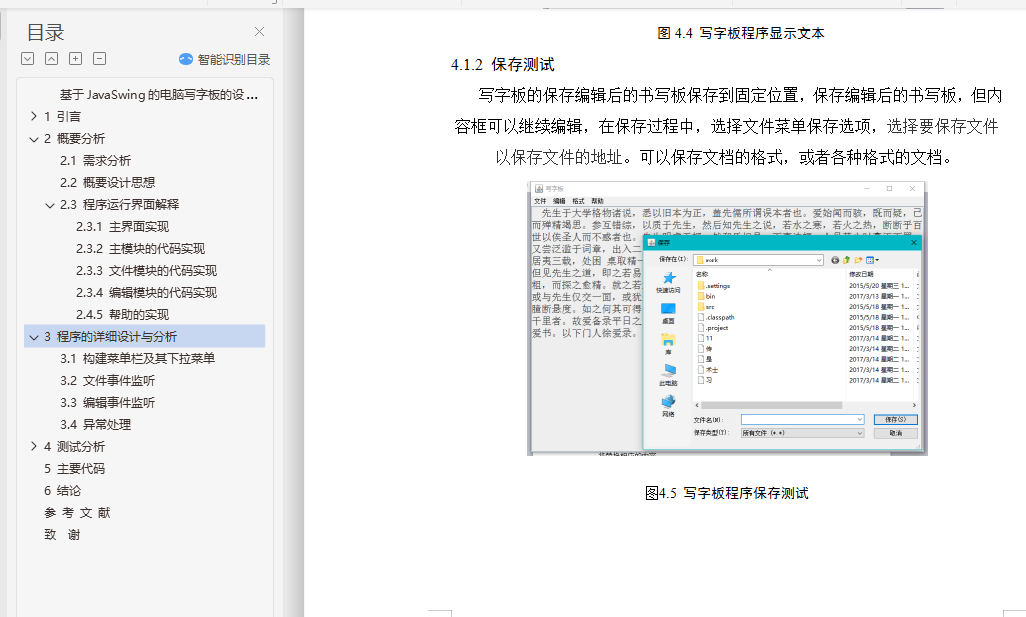Open the document title entry 基于 JavaSwing 的电脑写字板
This screenshot has height=617, width=1026.
point(158,95)
